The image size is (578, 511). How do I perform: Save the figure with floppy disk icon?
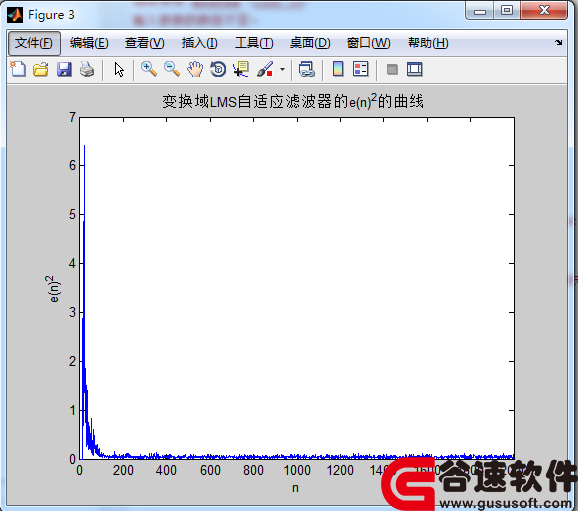[64, 69]
